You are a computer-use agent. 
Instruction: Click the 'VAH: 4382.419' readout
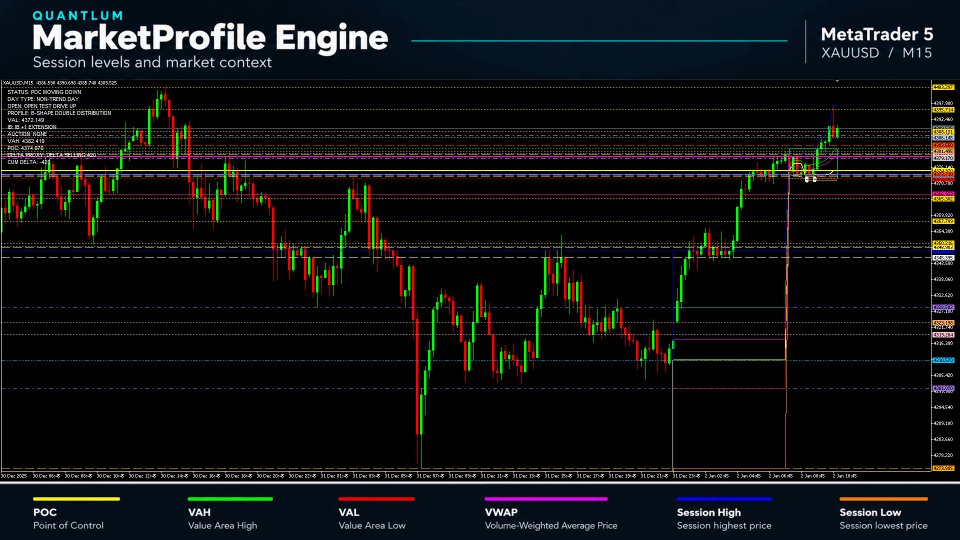coord(26,141)
